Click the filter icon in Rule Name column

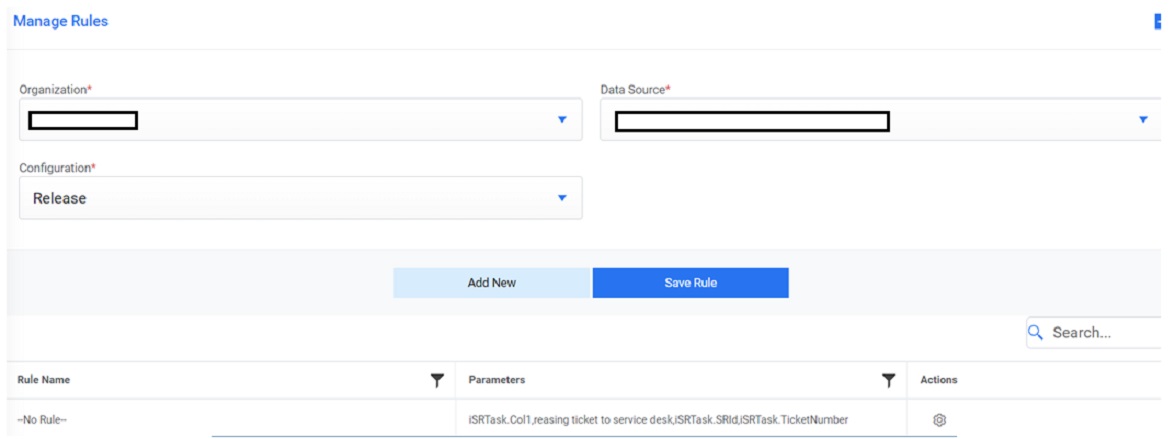click(436, 380)
